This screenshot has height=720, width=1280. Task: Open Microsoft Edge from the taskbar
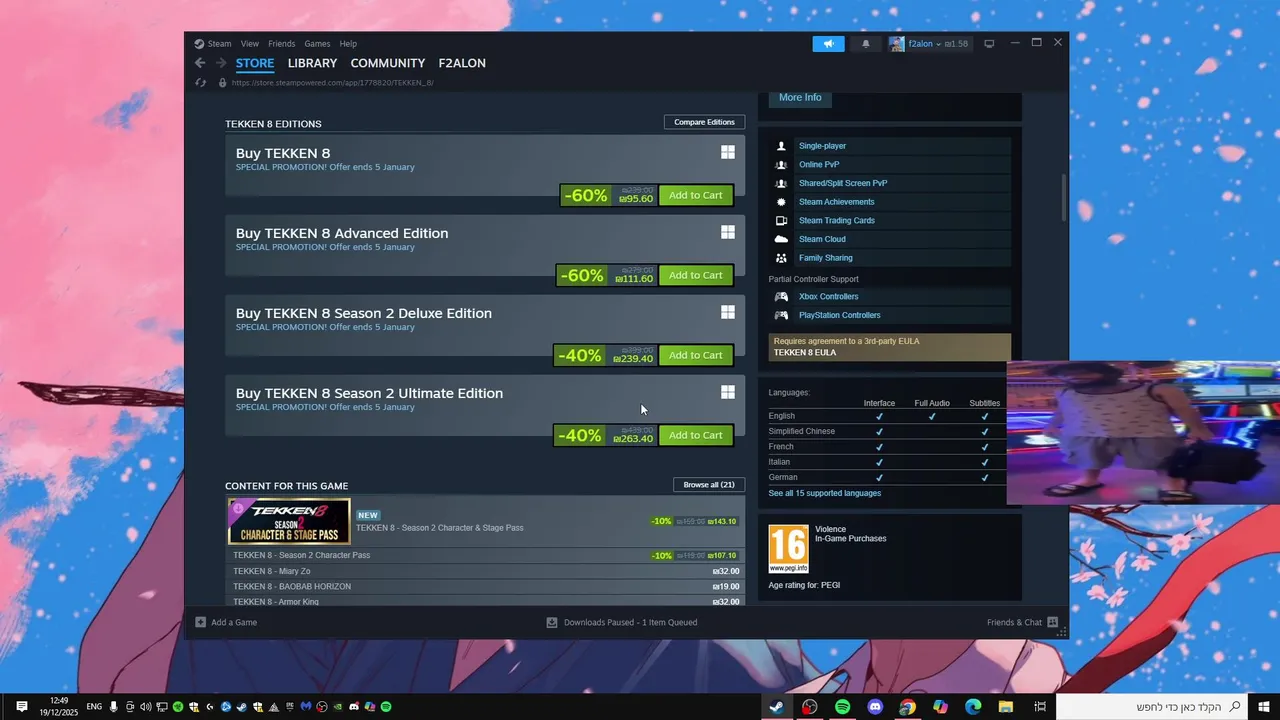click(972, 707)
